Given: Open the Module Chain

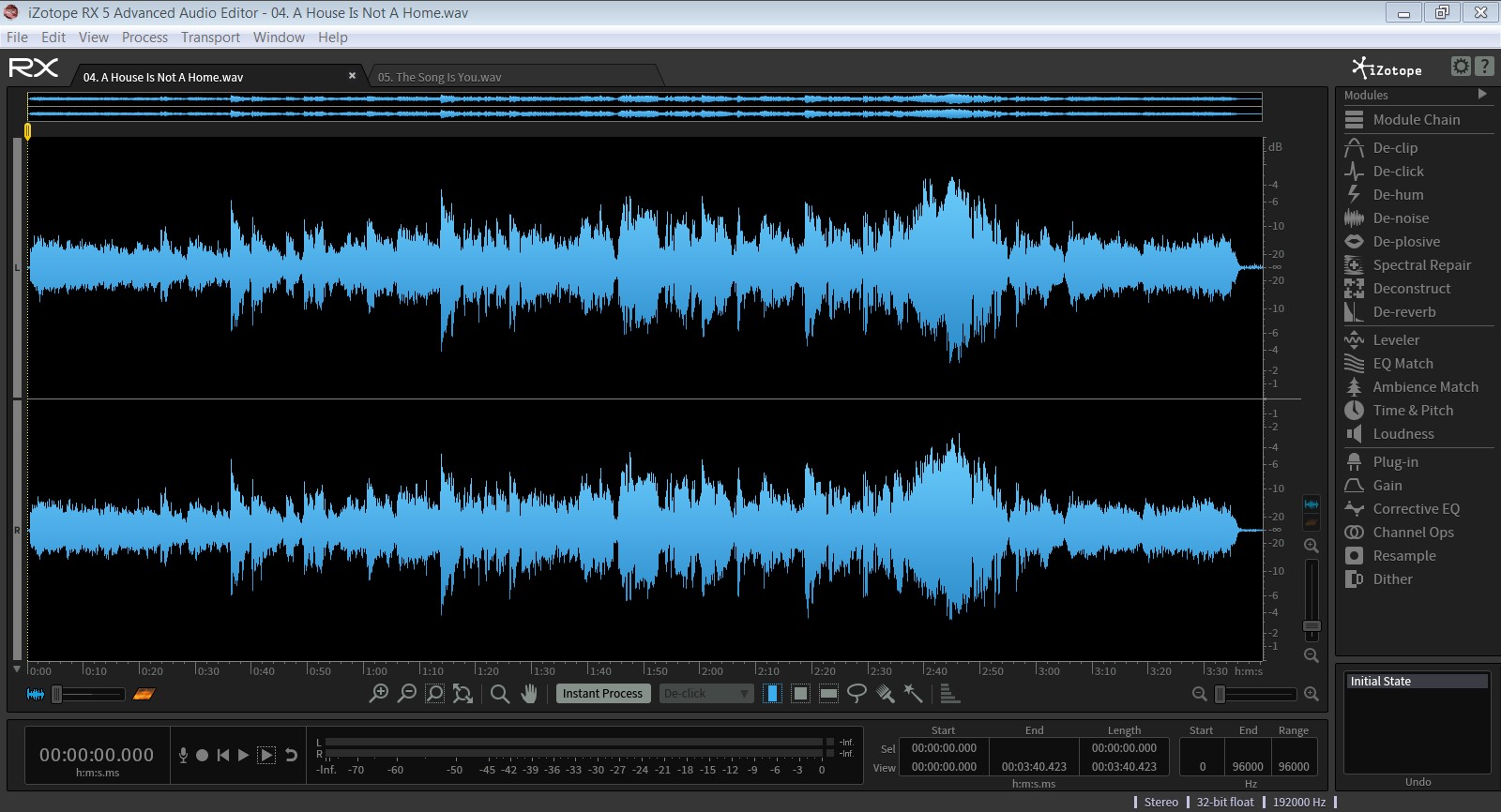Looking at the screenshot, I should (1418, 119).
